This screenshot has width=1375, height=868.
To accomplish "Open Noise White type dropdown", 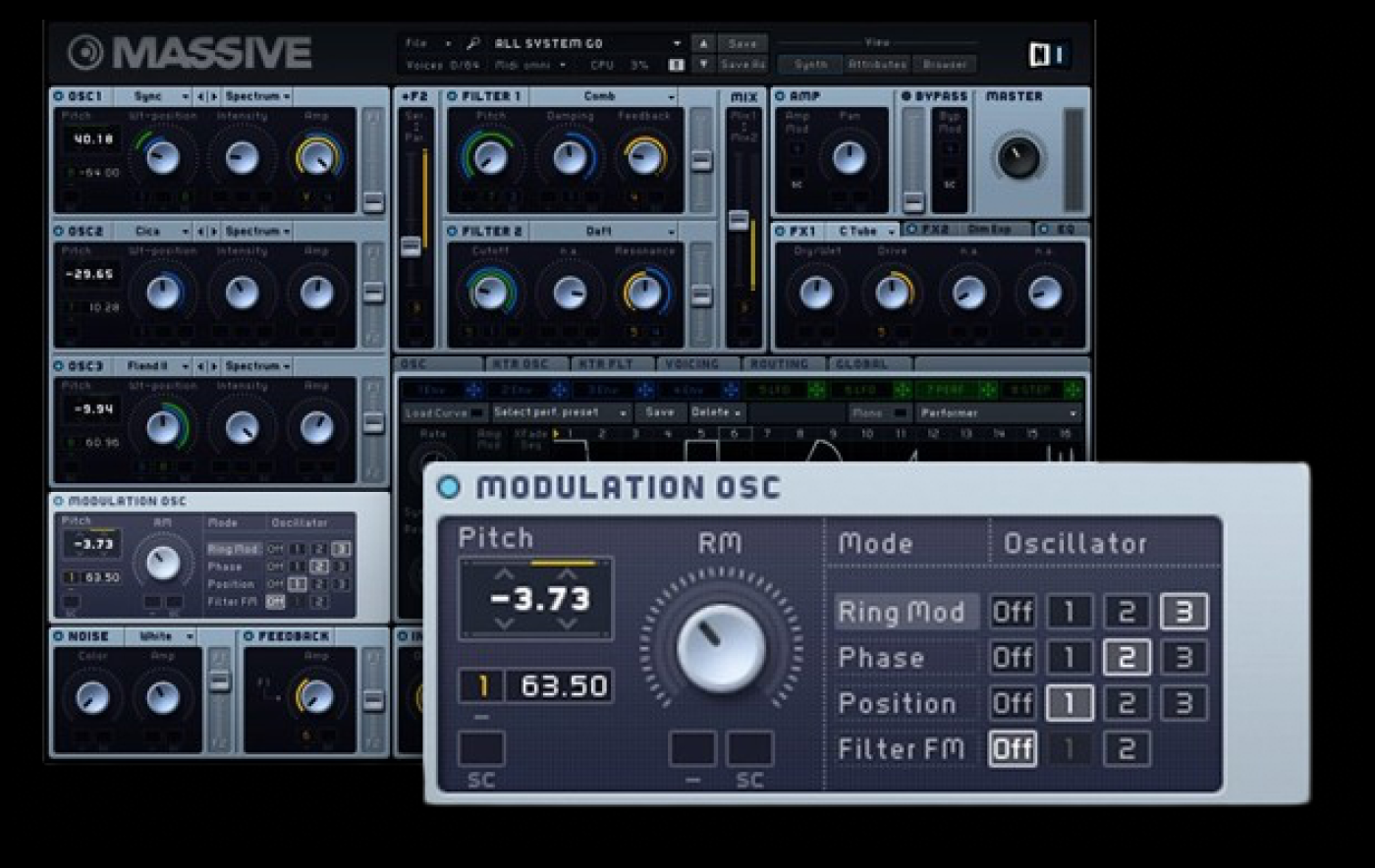I will [159, 636].
